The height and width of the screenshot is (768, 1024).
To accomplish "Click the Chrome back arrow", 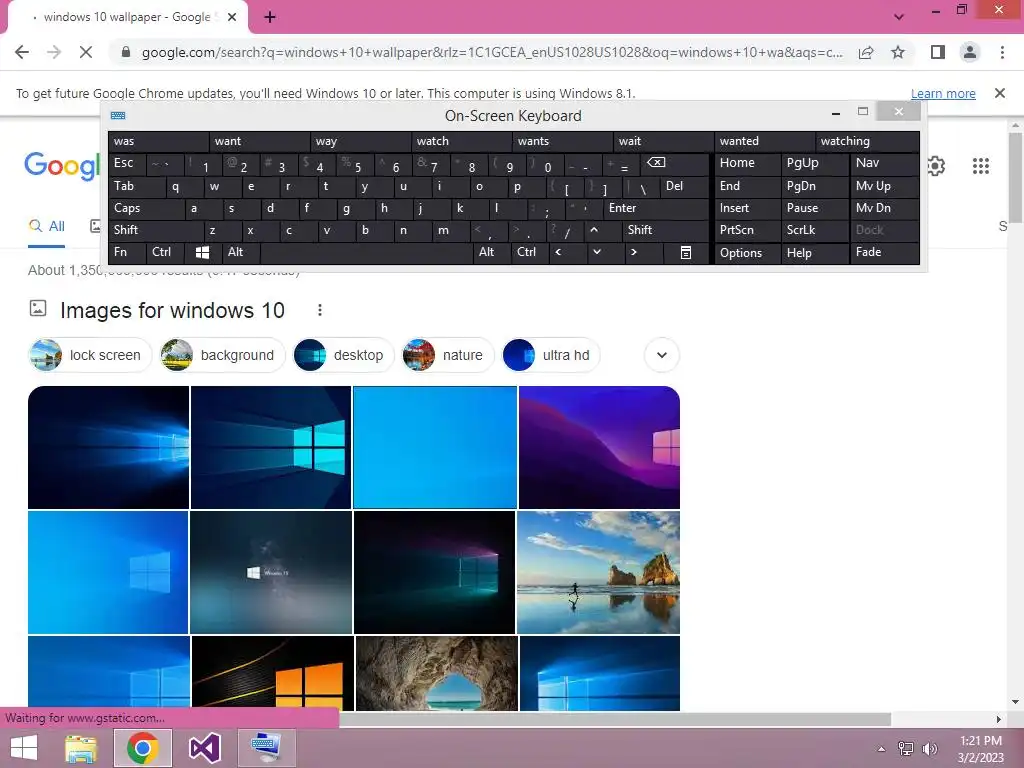I will point(22,52).
